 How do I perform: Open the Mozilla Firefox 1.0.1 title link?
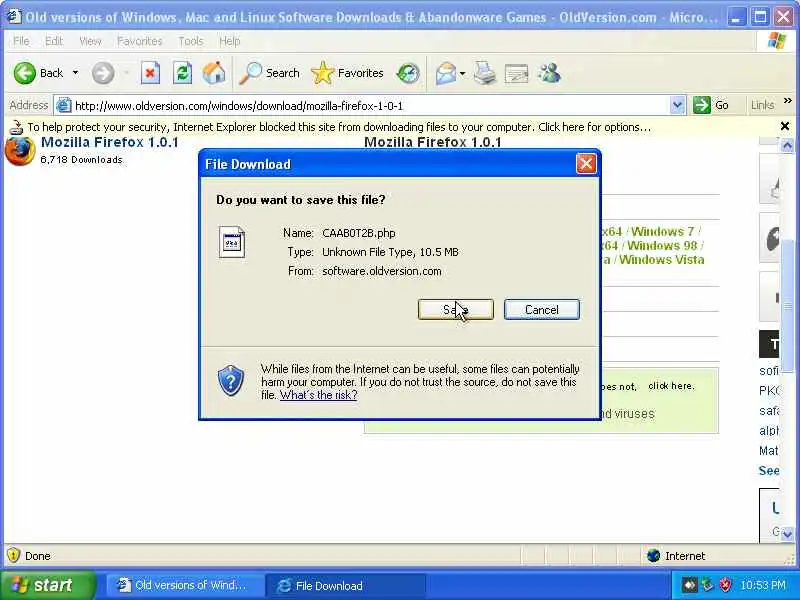tap(110, 142)
